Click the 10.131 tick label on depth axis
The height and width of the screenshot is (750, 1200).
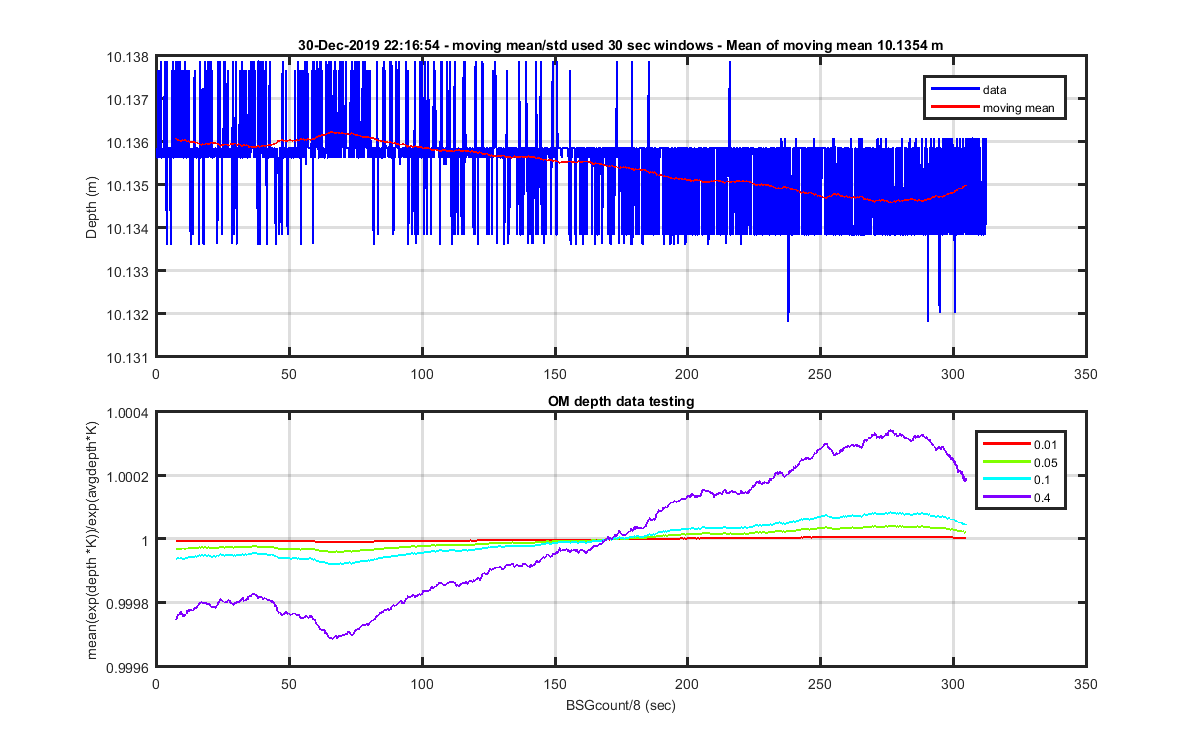click(129, 357)
